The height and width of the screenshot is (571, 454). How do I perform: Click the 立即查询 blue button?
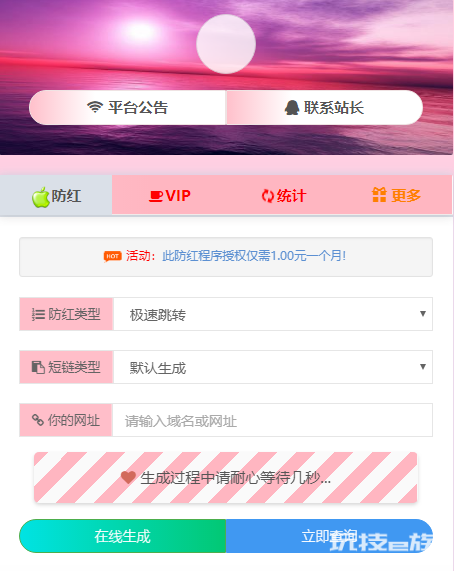tap(329, 536)
